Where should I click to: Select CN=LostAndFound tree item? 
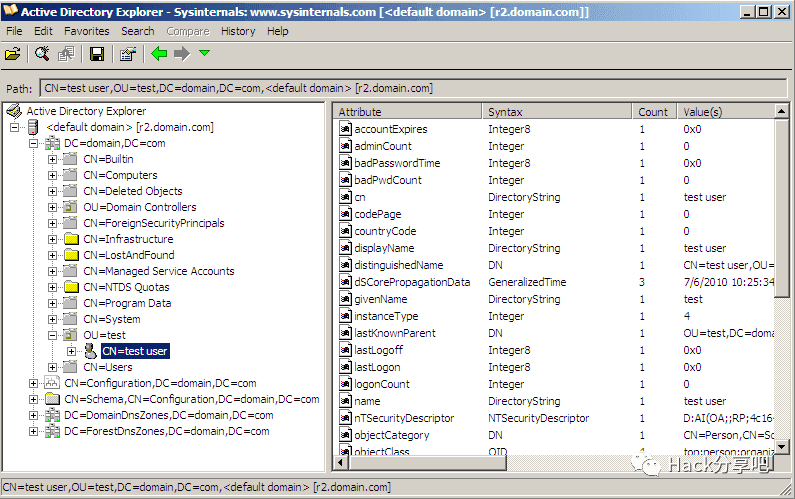point(129,255)
